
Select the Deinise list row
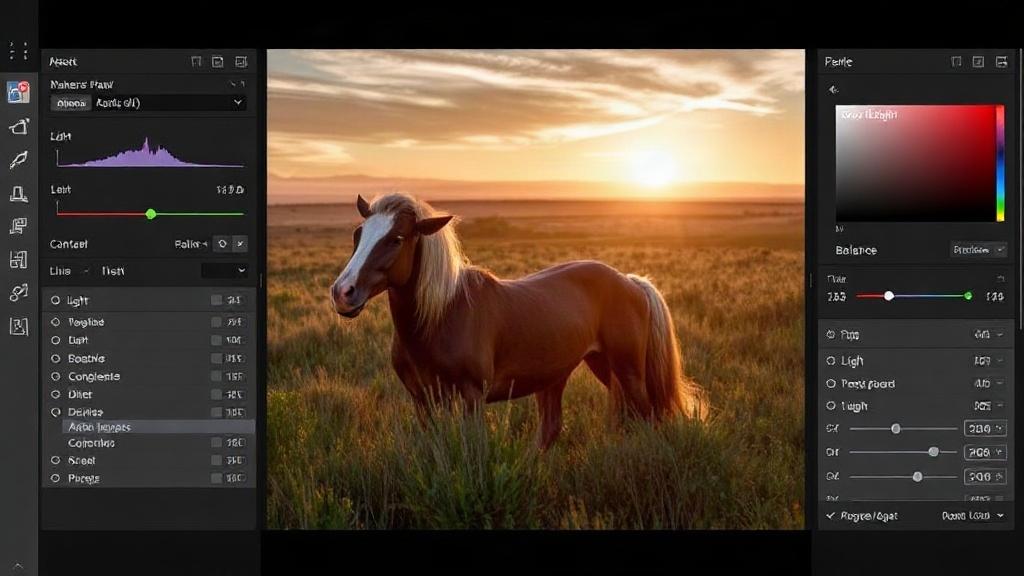[149, 412]
